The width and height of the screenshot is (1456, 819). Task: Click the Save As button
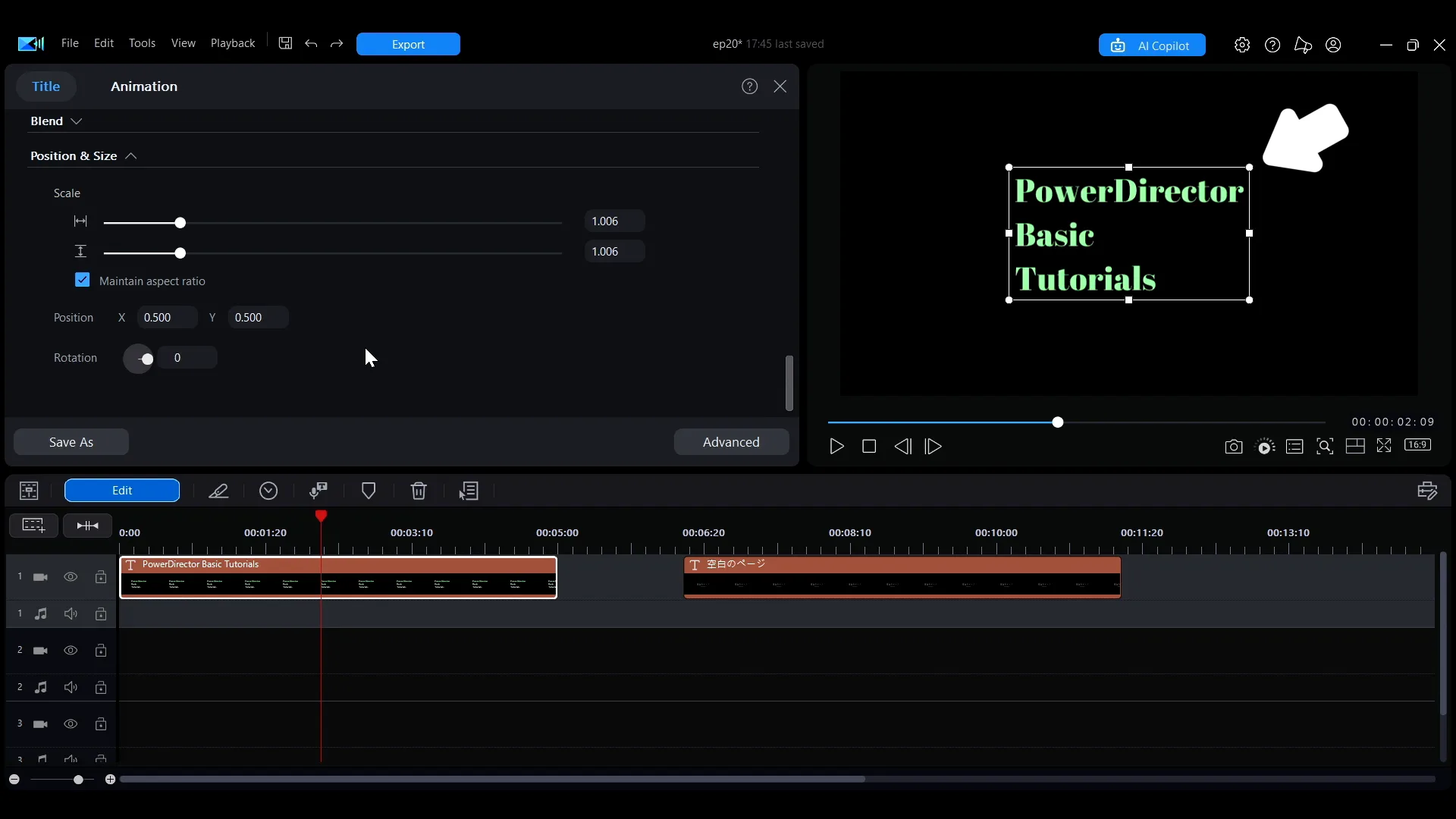tap(71, 442)
